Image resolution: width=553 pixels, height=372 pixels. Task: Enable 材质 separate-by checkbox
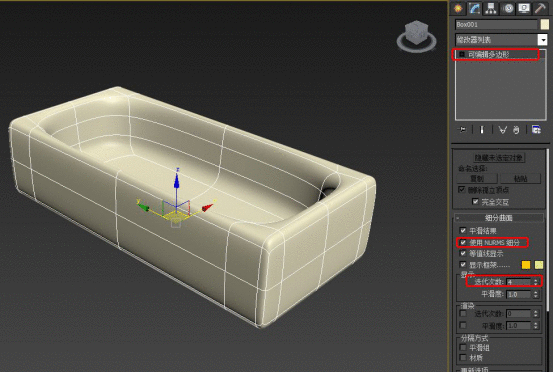point(463,358)
